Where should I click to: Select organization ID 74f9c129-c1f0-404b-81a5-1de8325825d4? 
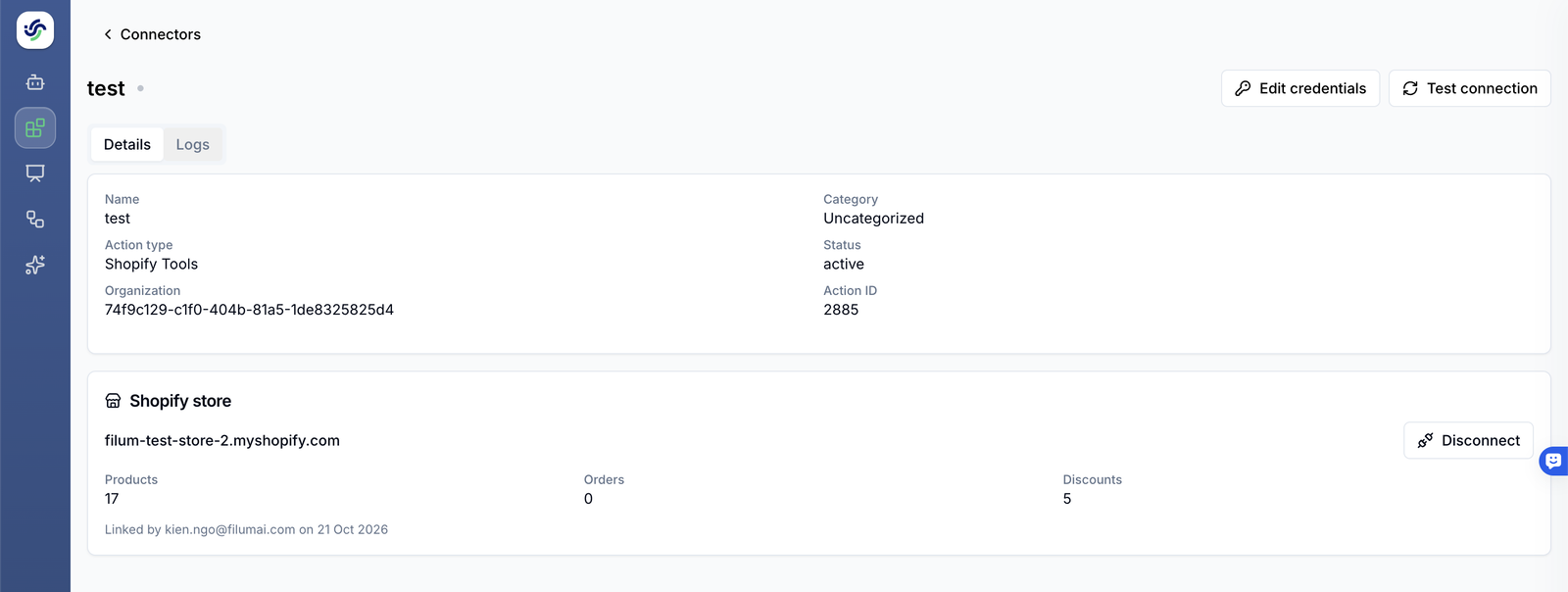pos(249,310)
